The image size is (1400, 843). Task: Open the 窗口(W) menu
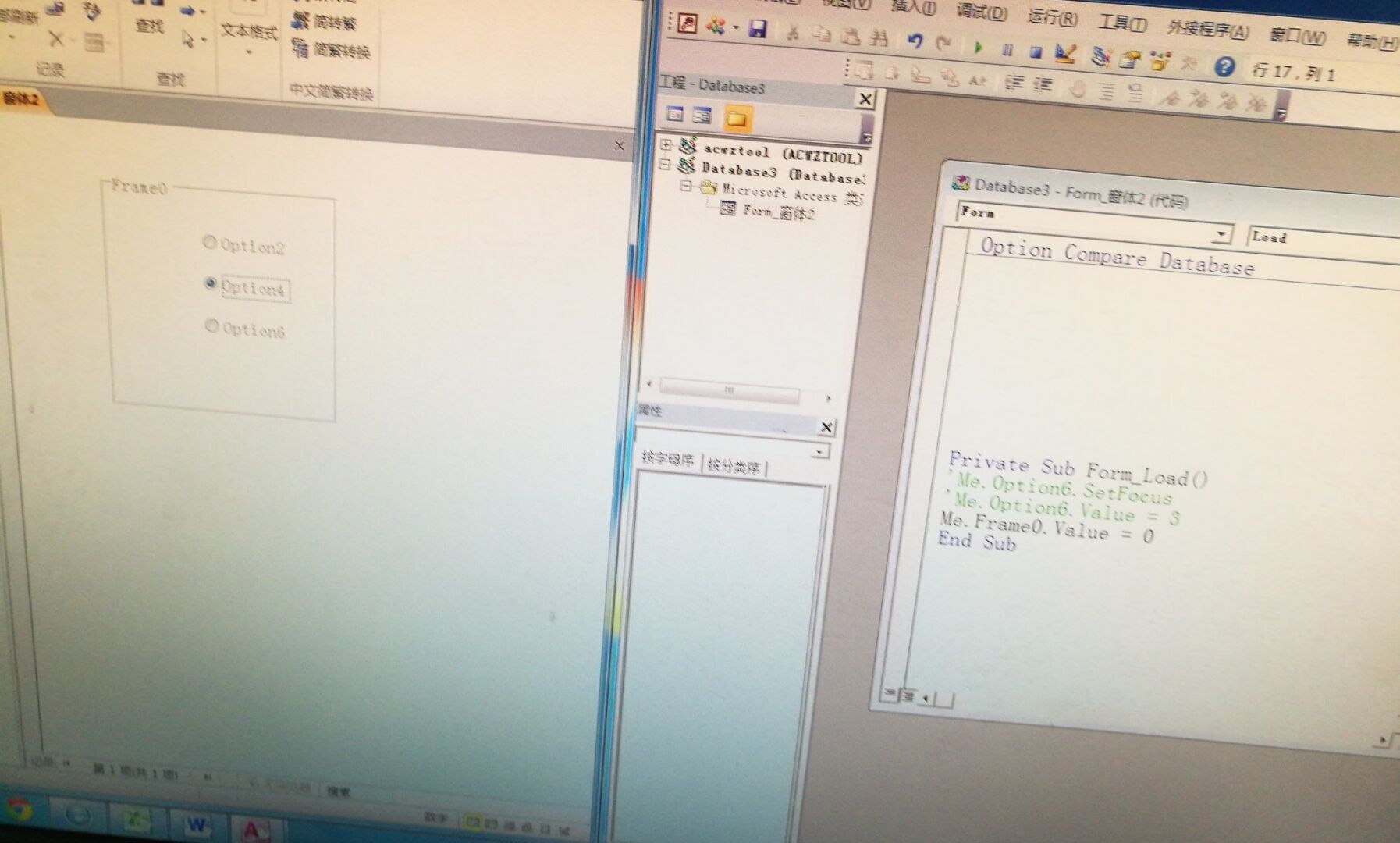click(x=1297, y=36)
